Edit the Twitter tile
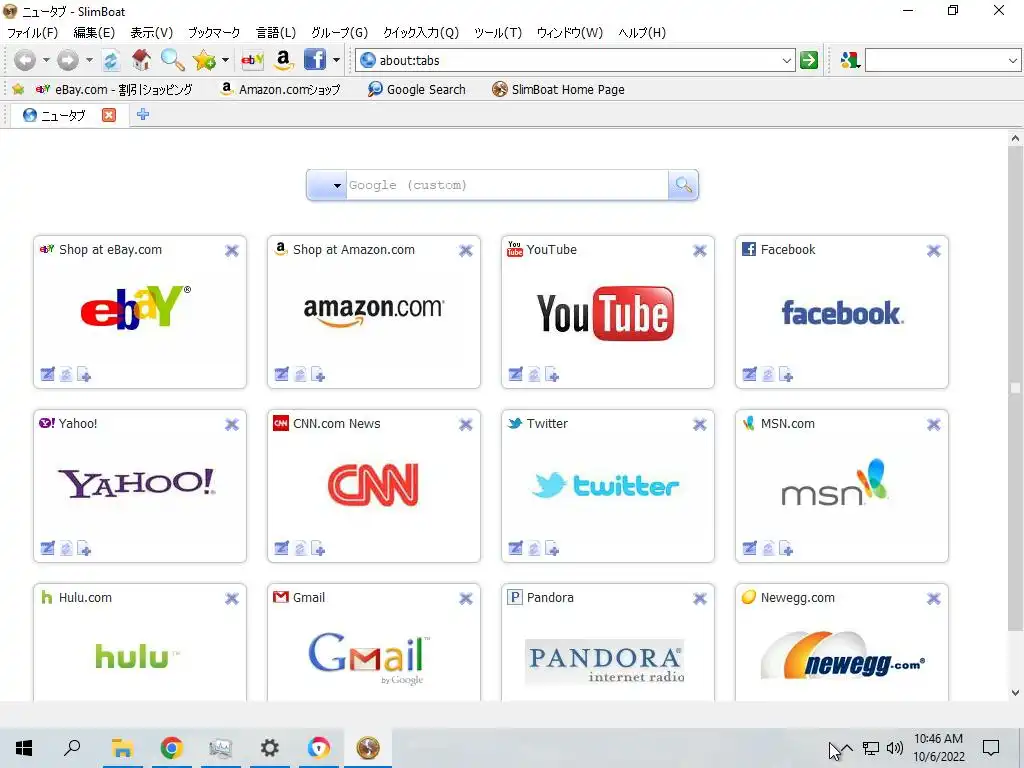Viewport: 1024px width, 768px height. pos(515,548)
